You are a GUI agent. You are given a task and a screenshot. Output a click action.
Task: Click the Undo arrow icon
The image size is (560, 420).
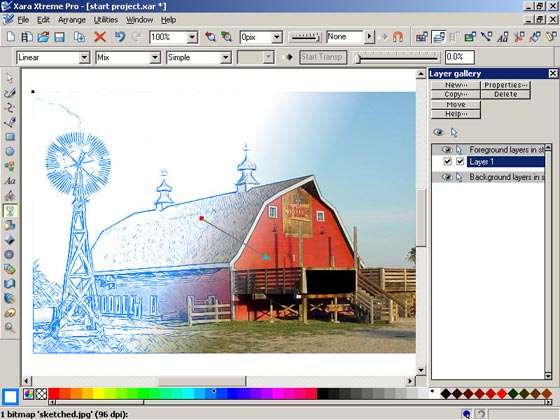pos(120,37)
